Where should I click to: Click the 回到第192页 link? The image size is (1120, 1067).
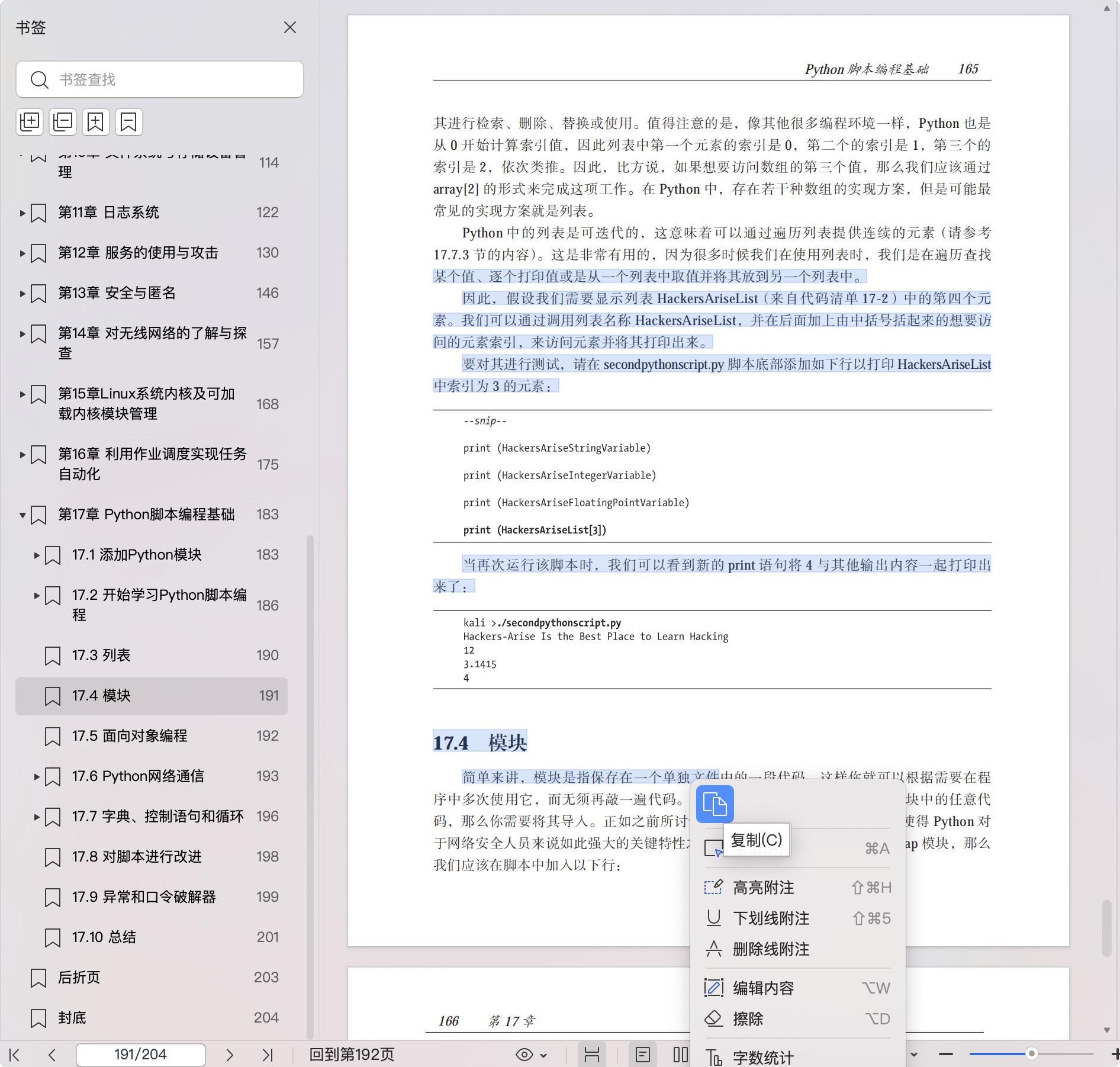pos(352,1055)
